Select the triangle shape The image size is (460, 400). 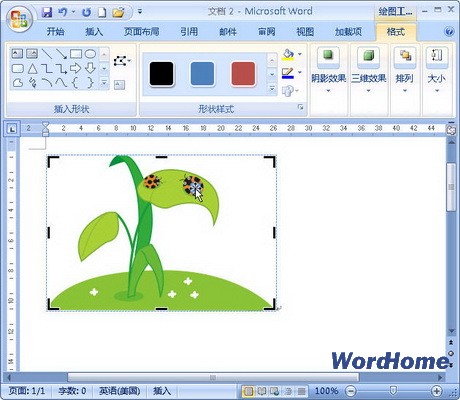(x=32, y=69)
